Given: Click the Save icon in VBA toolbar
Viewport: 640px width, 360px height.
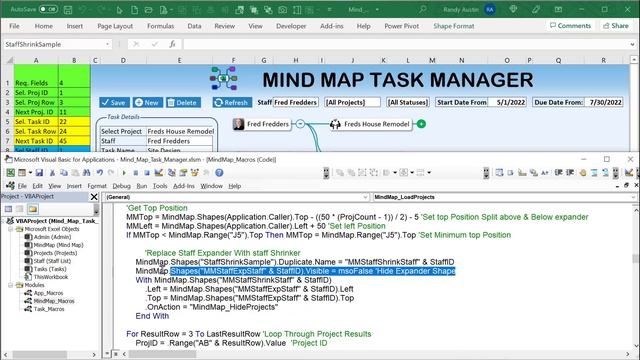Looking at the screenshot, I should pyautogui.click(x=39, y=173).
